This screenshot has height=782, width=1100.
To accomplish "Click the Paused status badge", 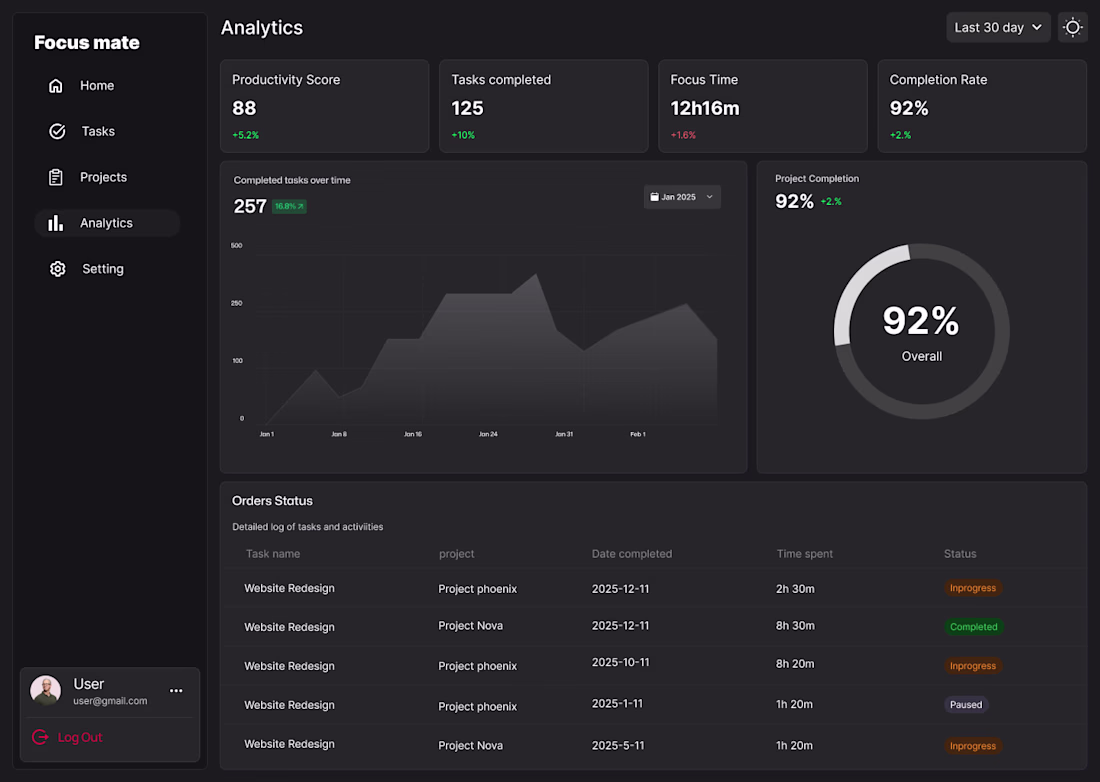I will pos(966,705).
